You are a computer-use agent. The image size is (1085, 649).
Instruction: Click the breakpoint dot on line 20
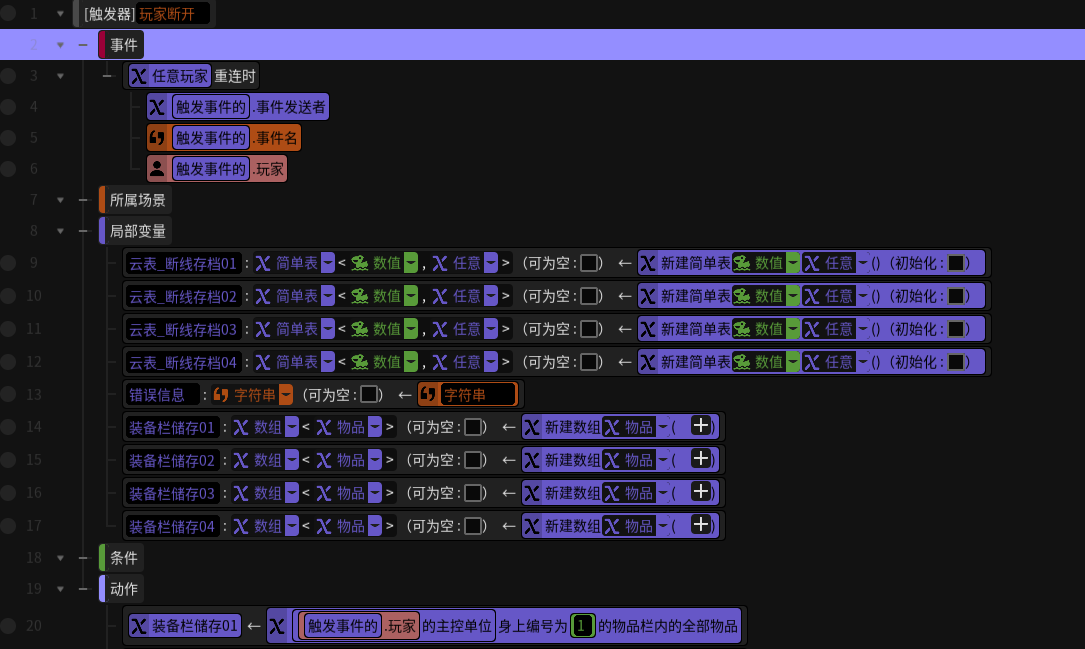coord(8,626)
